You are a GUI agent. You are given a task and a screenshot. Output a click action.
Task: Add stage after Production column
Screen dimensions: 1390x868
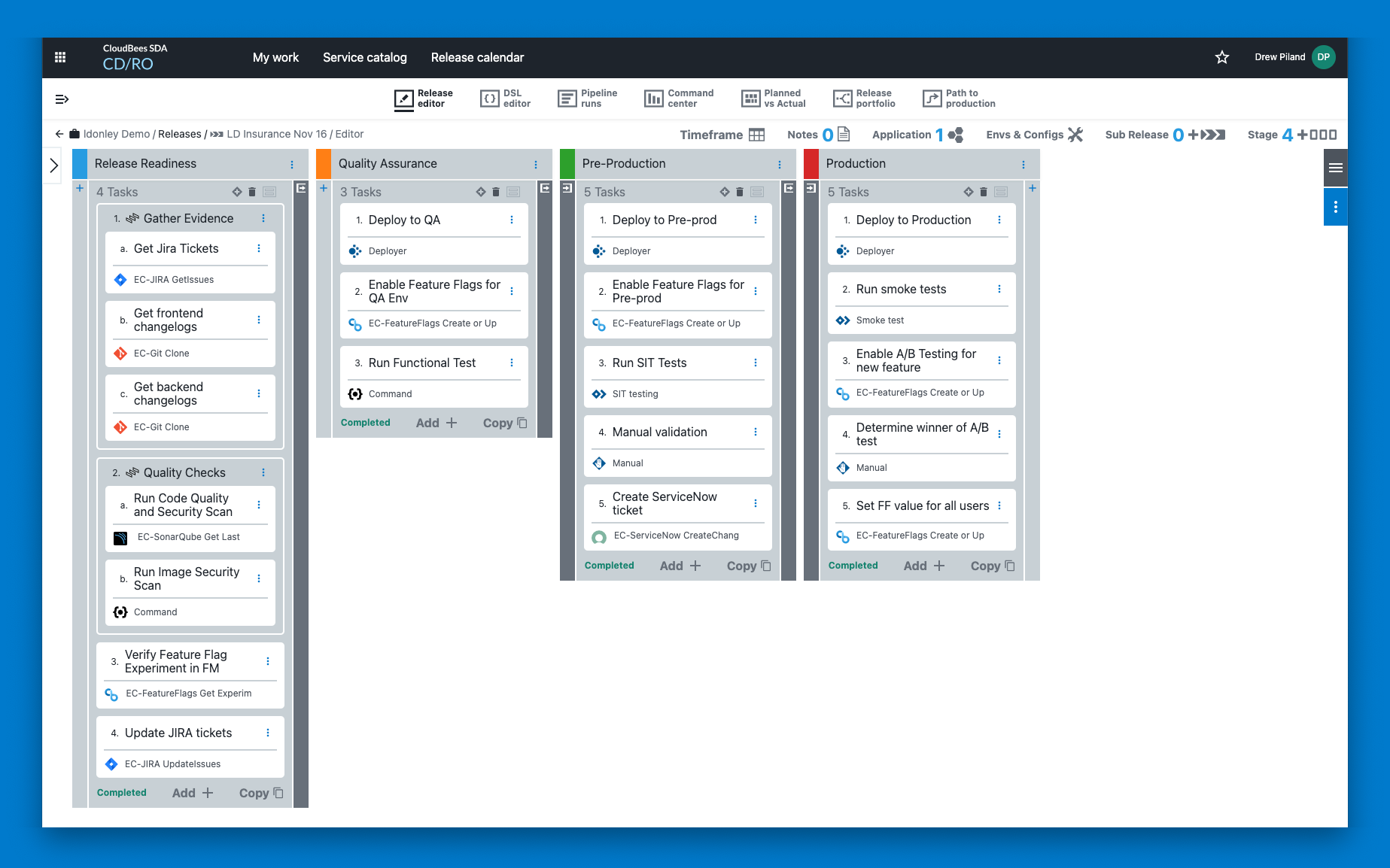click(1033, 188)
